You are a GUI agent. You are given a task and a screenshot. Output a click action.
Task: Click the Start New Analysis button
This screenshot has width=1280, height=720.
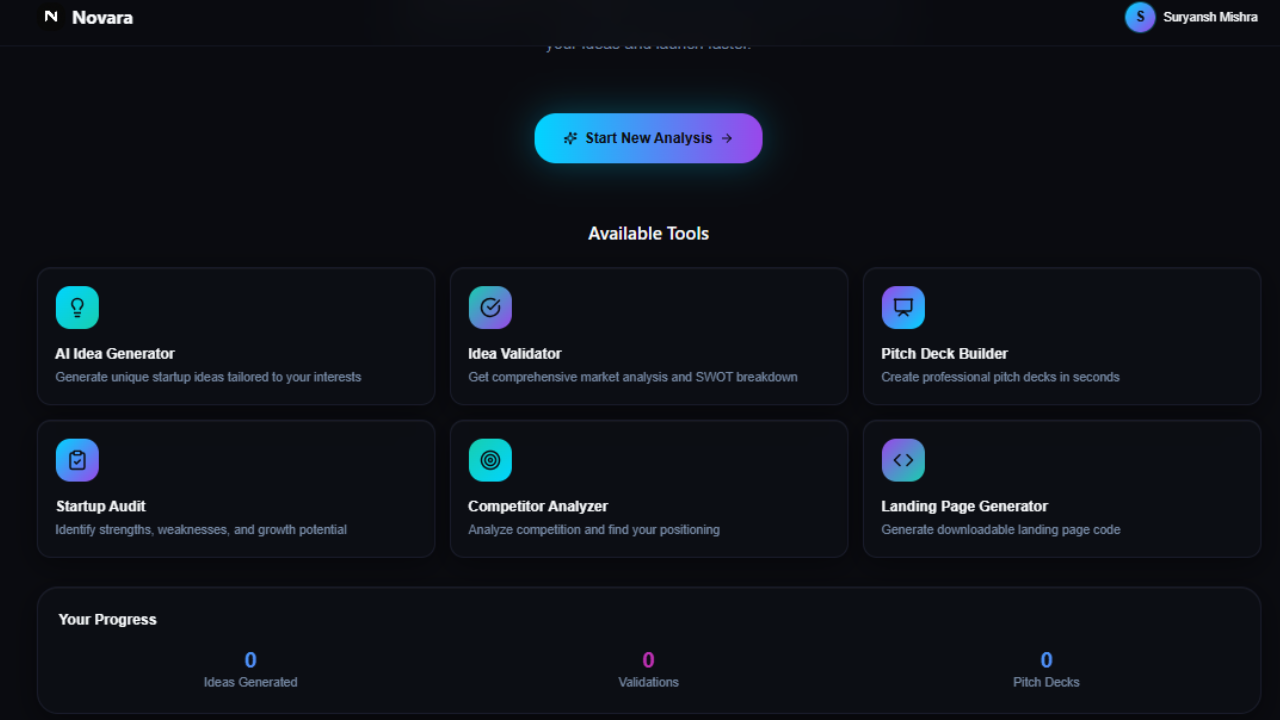648,138
